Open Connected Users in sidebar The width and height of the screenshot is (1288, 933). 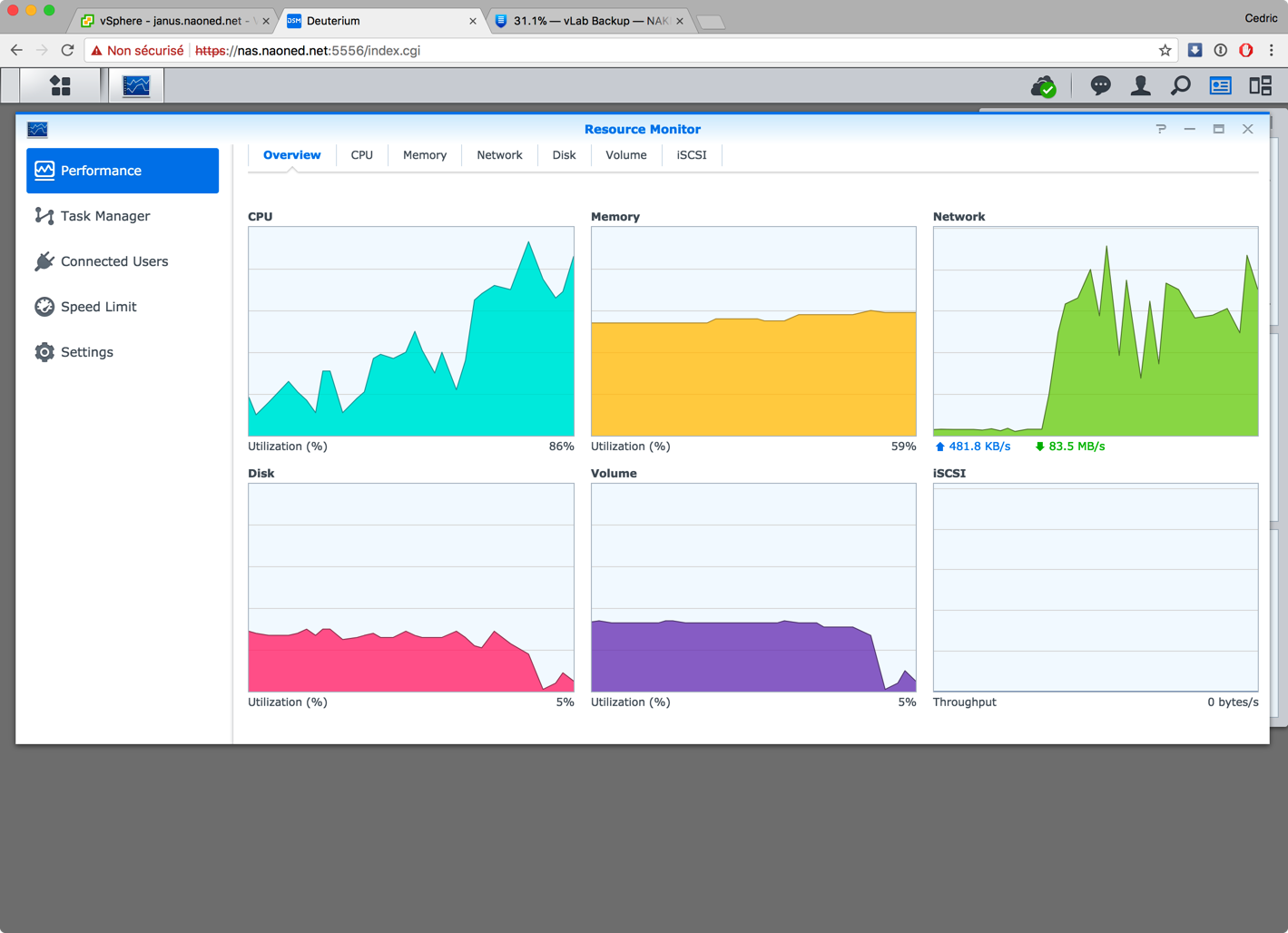pos(114,261)
